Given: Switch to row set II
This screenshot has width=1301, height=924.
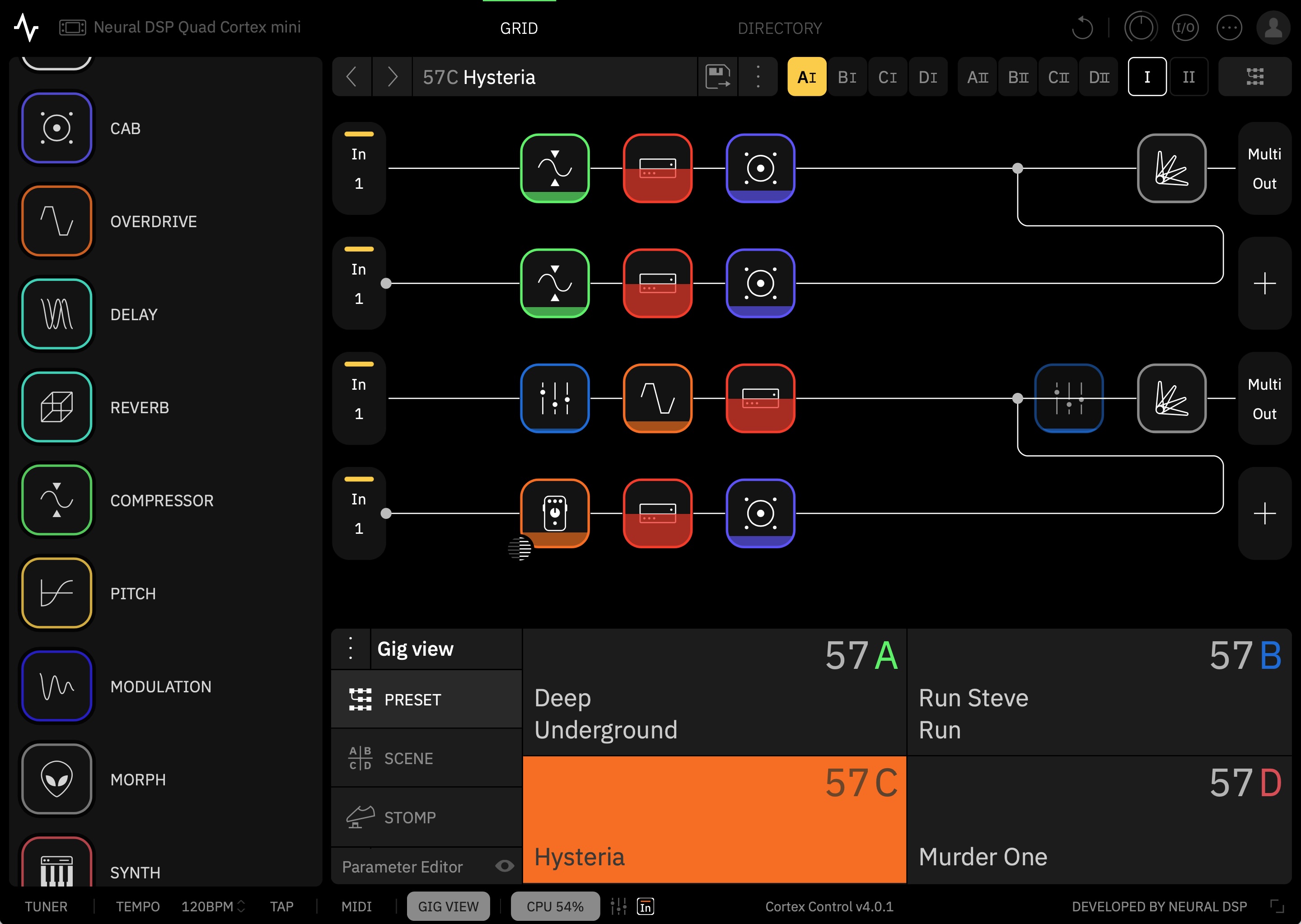Looking at the screenshot, I should click(x=1189, y=77).
